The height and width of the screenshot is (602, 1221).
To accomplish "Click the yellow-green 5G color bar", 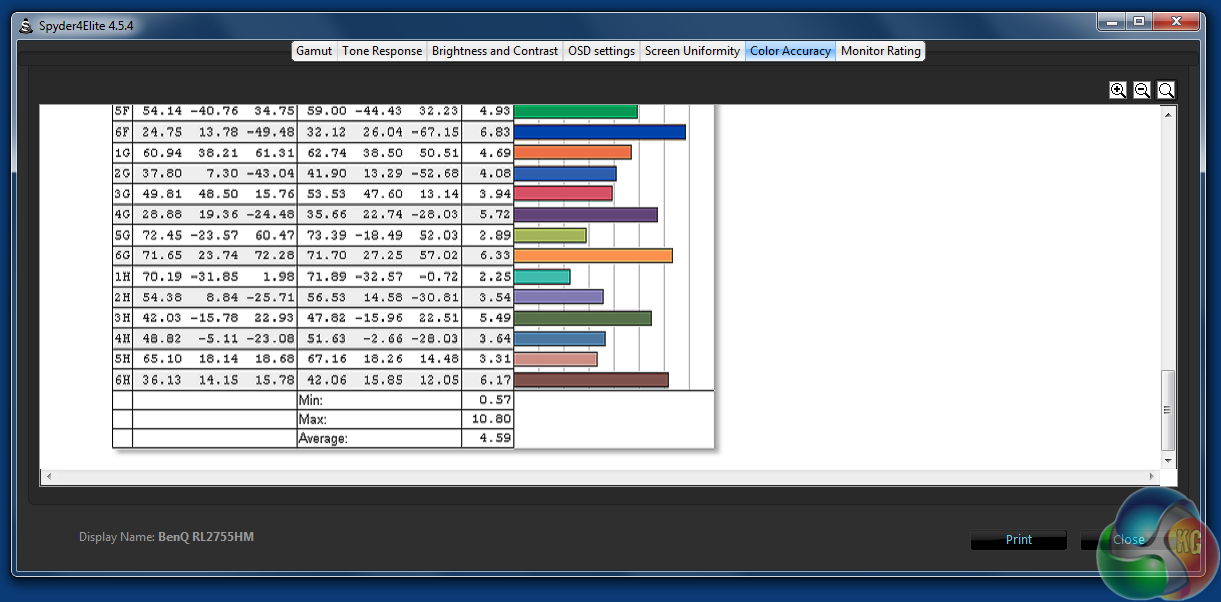I will 550,235.
